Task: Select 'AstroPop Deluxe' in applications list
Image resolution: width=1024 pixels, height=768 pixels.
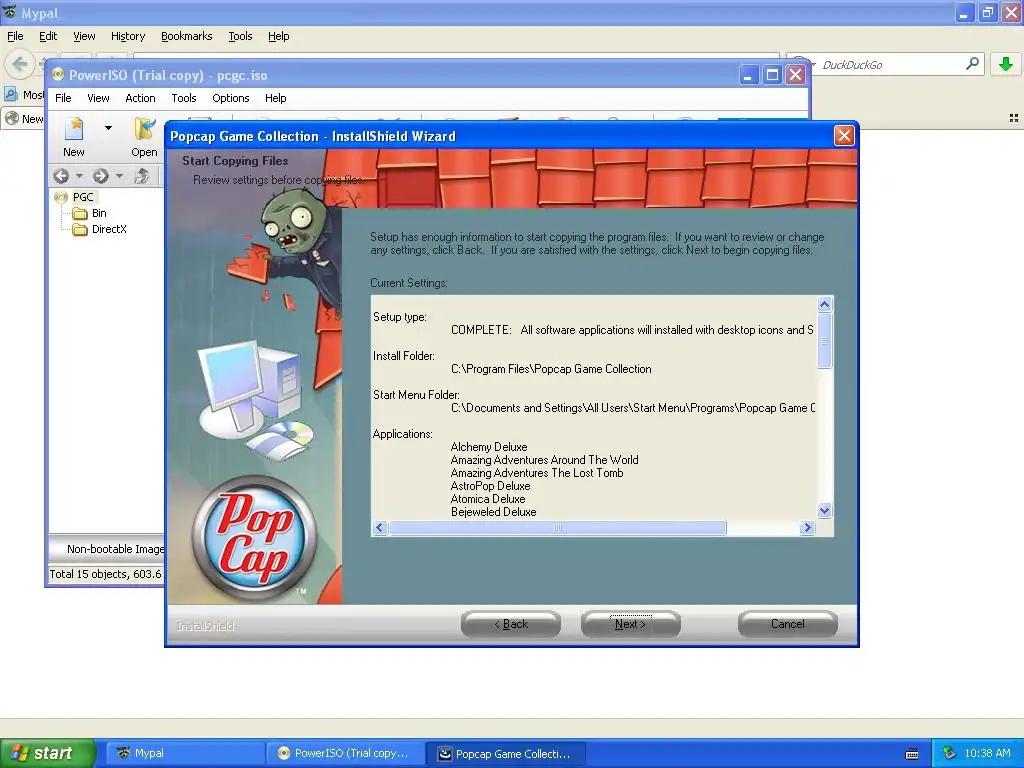Action: click(490, 486)
